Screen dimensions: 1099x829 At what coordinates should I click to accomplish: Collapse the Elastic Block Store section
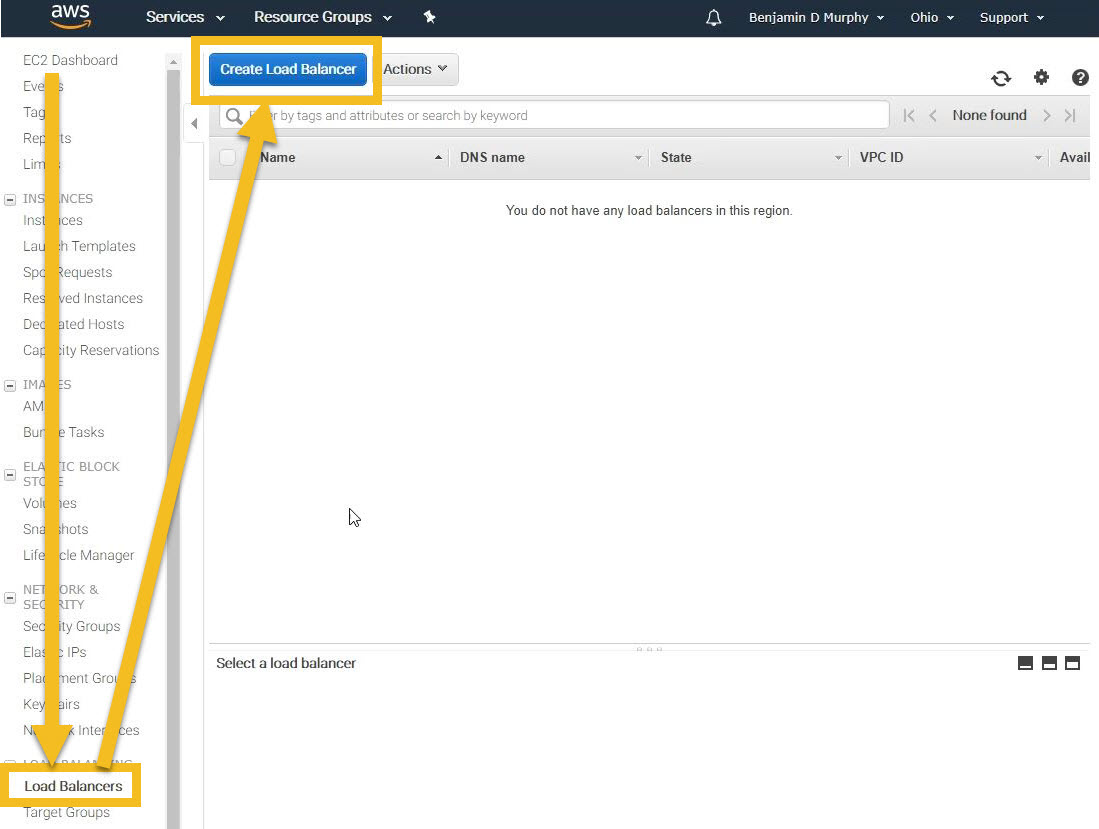point(10,475)
